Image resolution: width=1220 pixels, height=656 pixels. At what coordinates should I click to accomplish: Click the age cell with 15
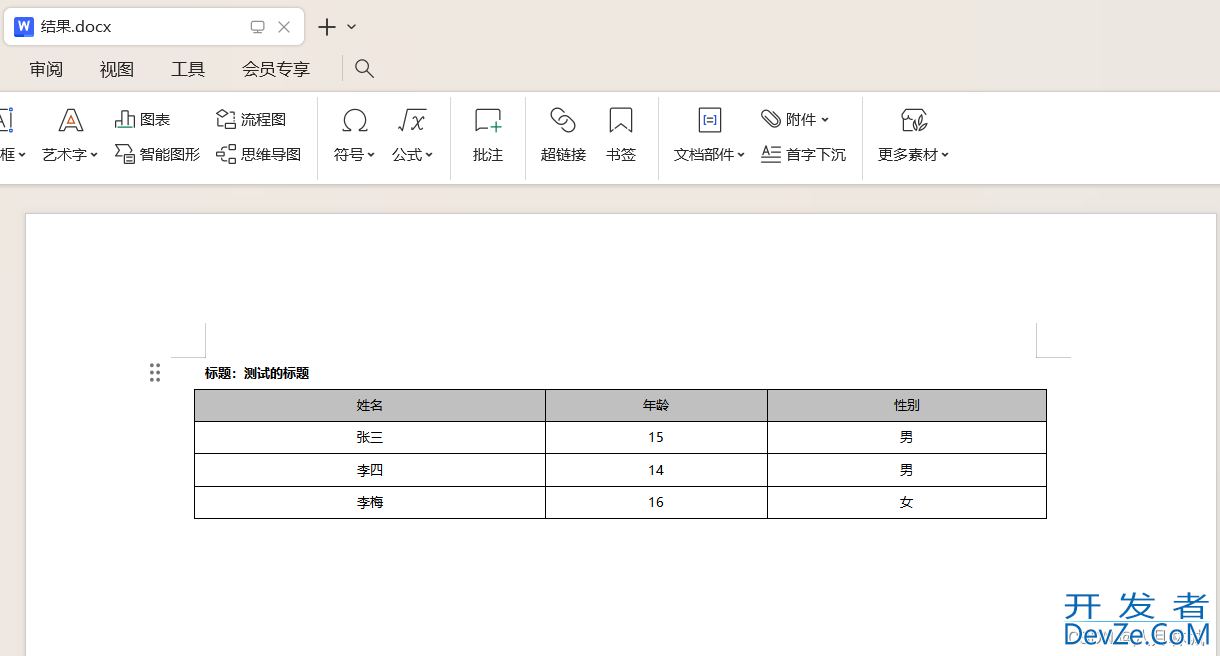(656, 437)
